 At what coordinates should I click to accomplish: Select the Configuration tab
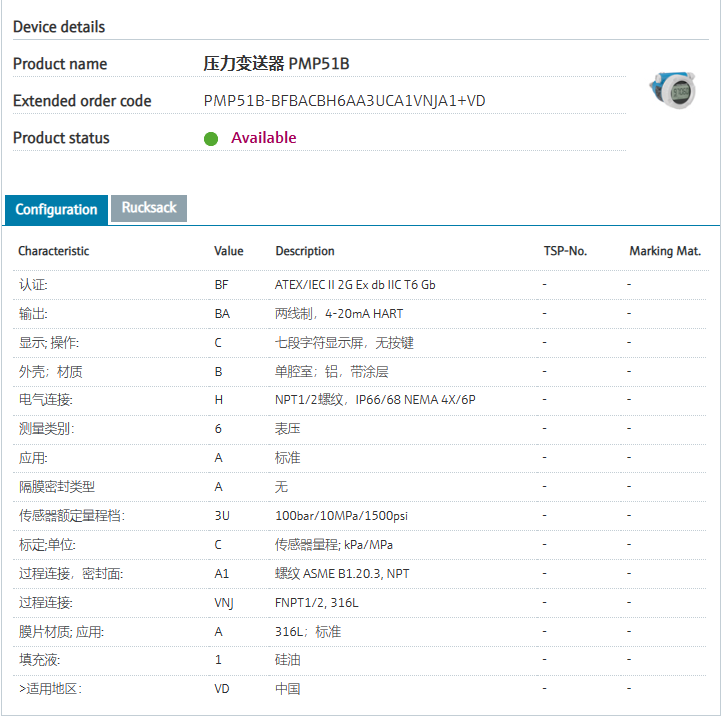pos(56,209)
